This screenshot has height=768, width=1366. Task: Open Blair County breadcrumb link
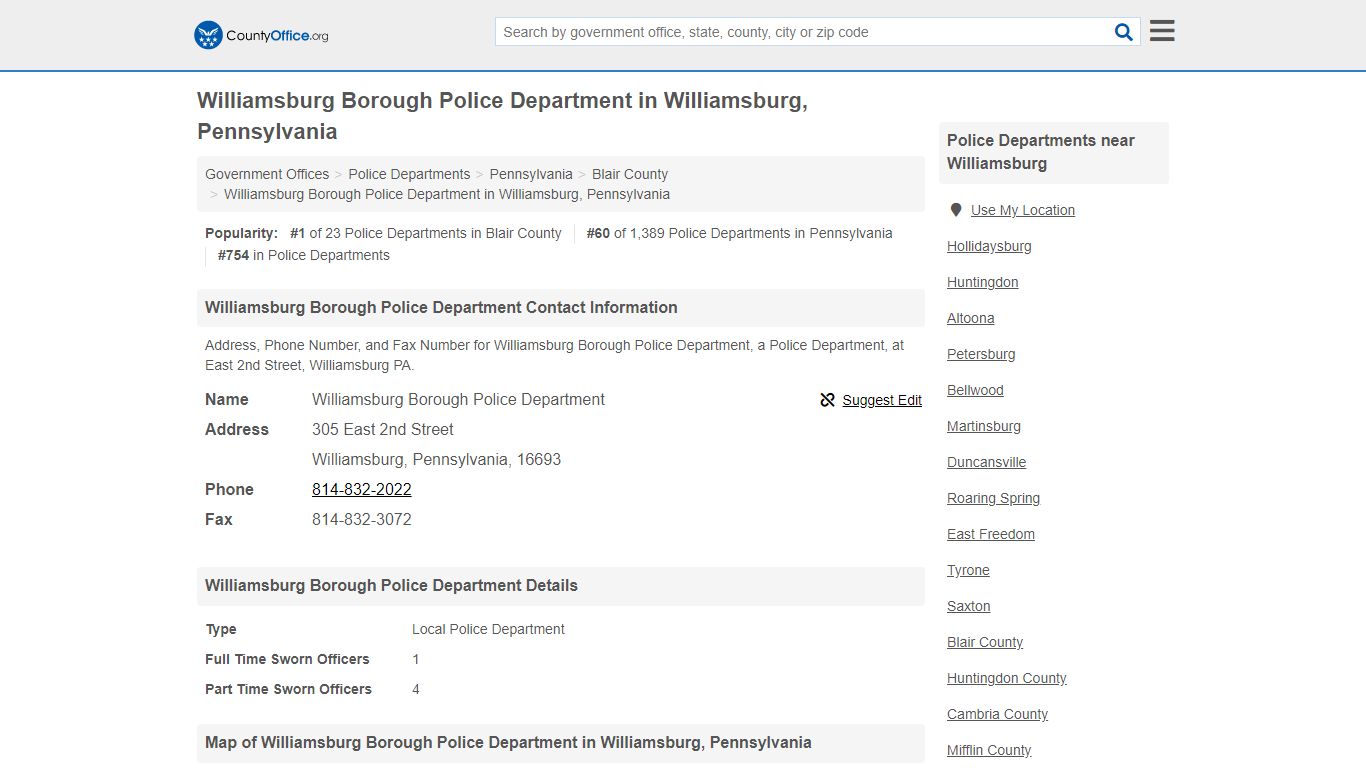pos(630,174)
